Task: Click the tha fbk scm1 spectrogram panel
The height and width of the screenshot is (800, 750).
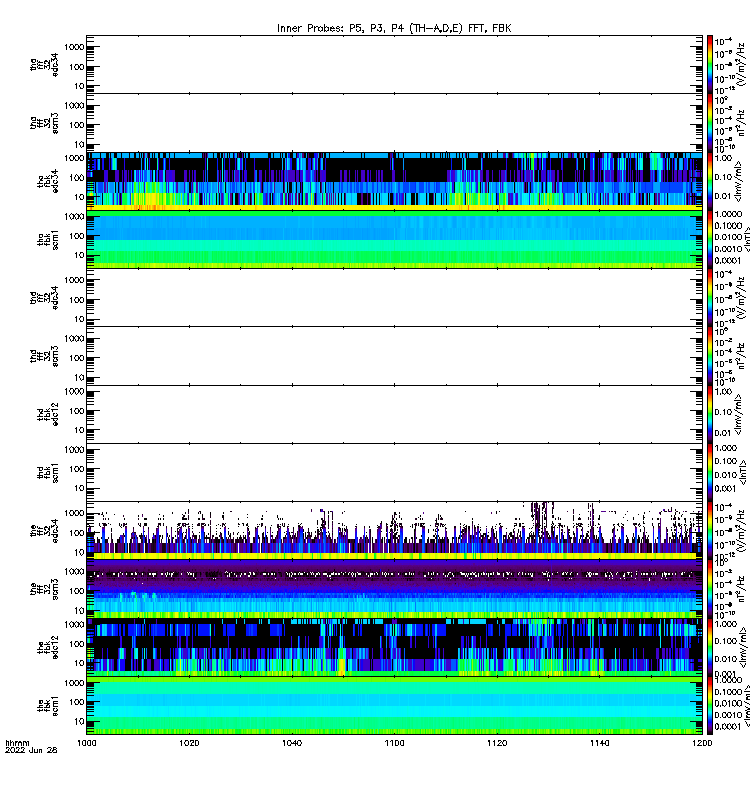Action: [394, 239]
